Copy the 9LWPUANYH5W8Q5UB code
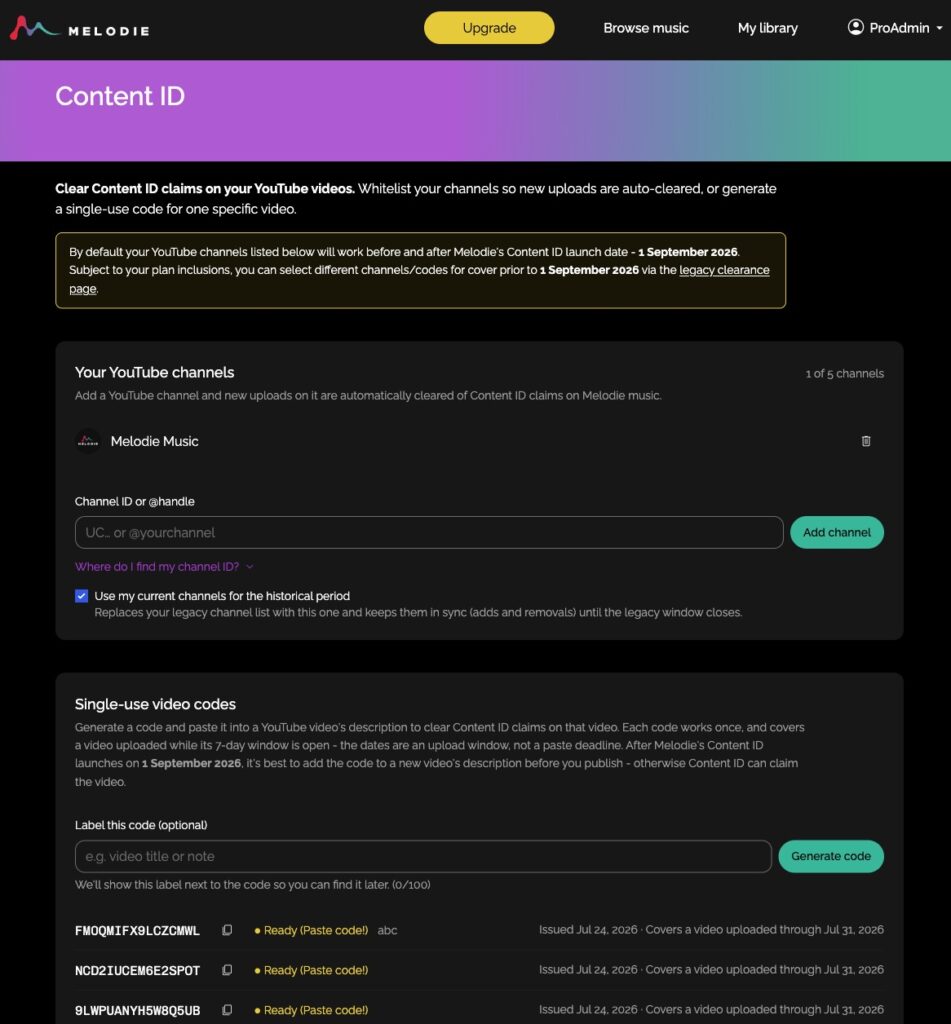Viewport: 951px width, 1024px height. click(227, 1010)
